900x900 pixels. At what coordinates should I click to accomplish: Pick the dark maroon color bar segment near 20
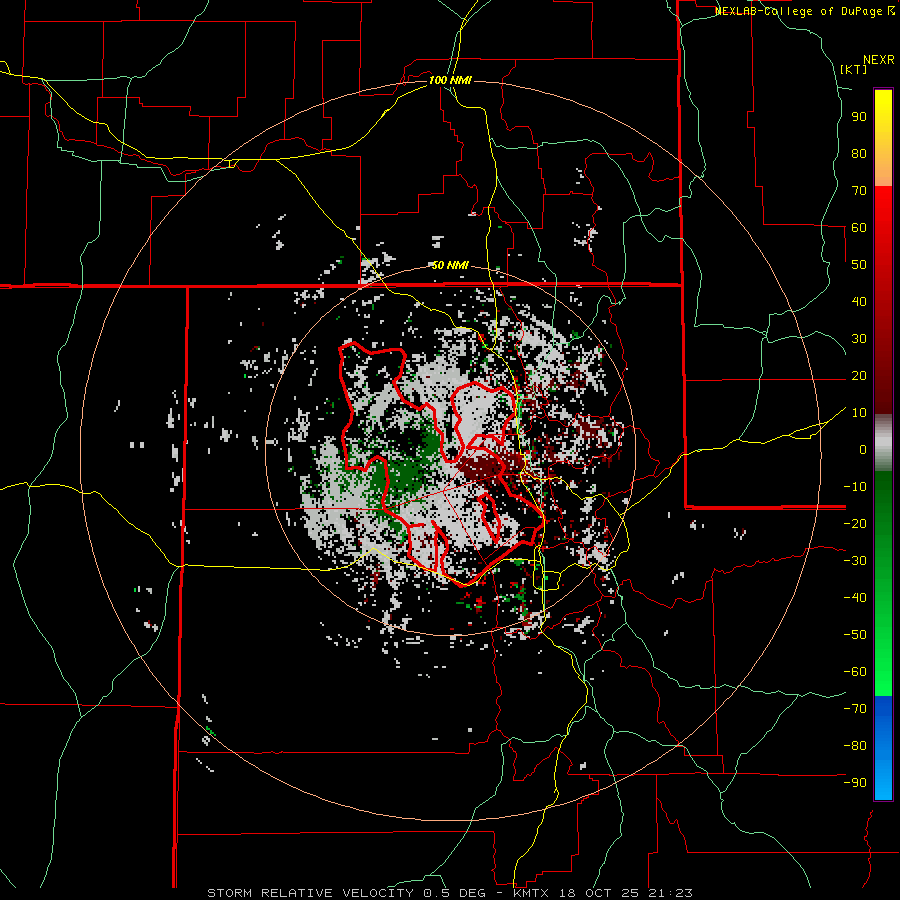883,376
